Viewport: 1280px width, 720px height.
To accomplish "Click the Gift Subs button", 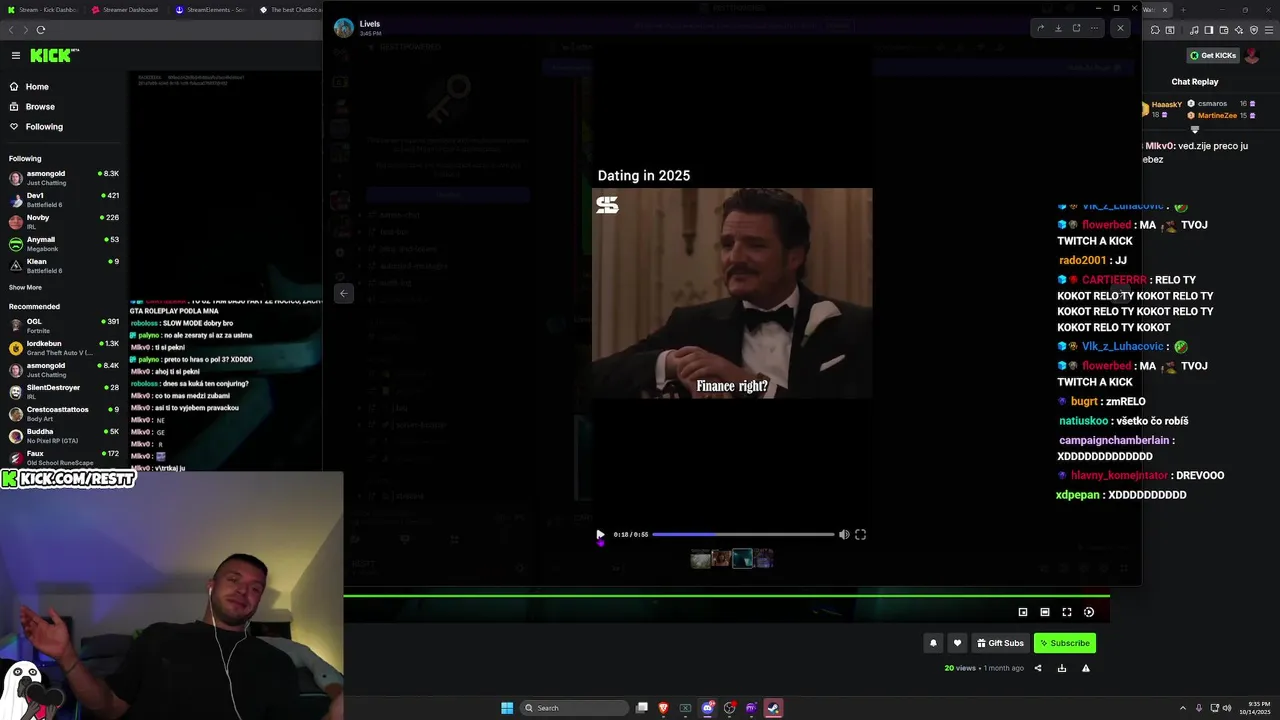I will [x=1000, y=643].
